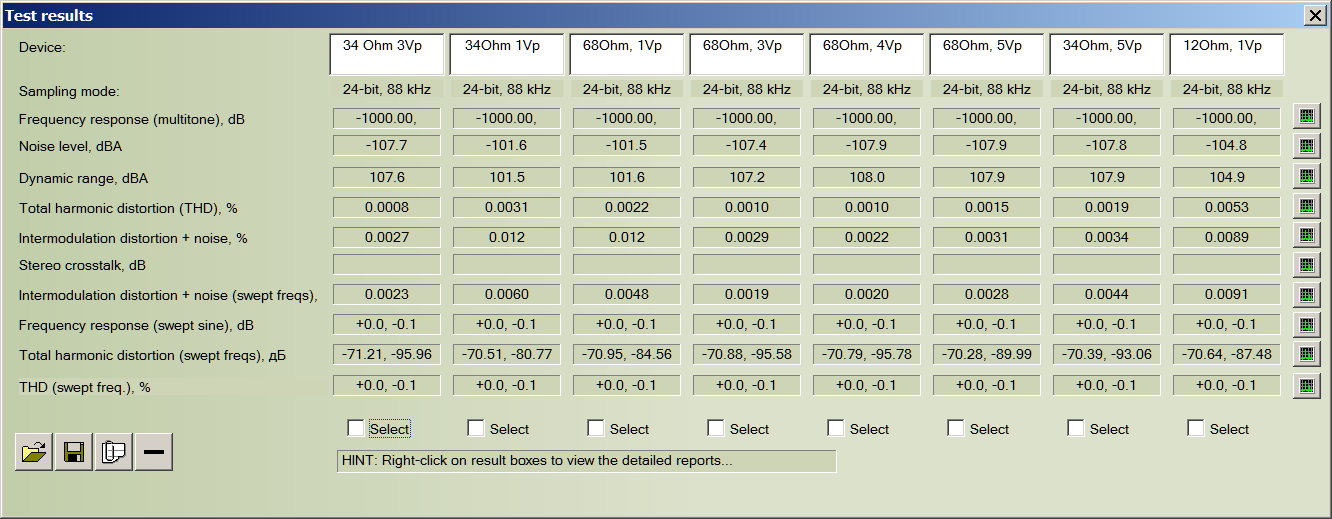
Task: Click swept THD value -70.51, -80.77
Action: pos(507,354)
